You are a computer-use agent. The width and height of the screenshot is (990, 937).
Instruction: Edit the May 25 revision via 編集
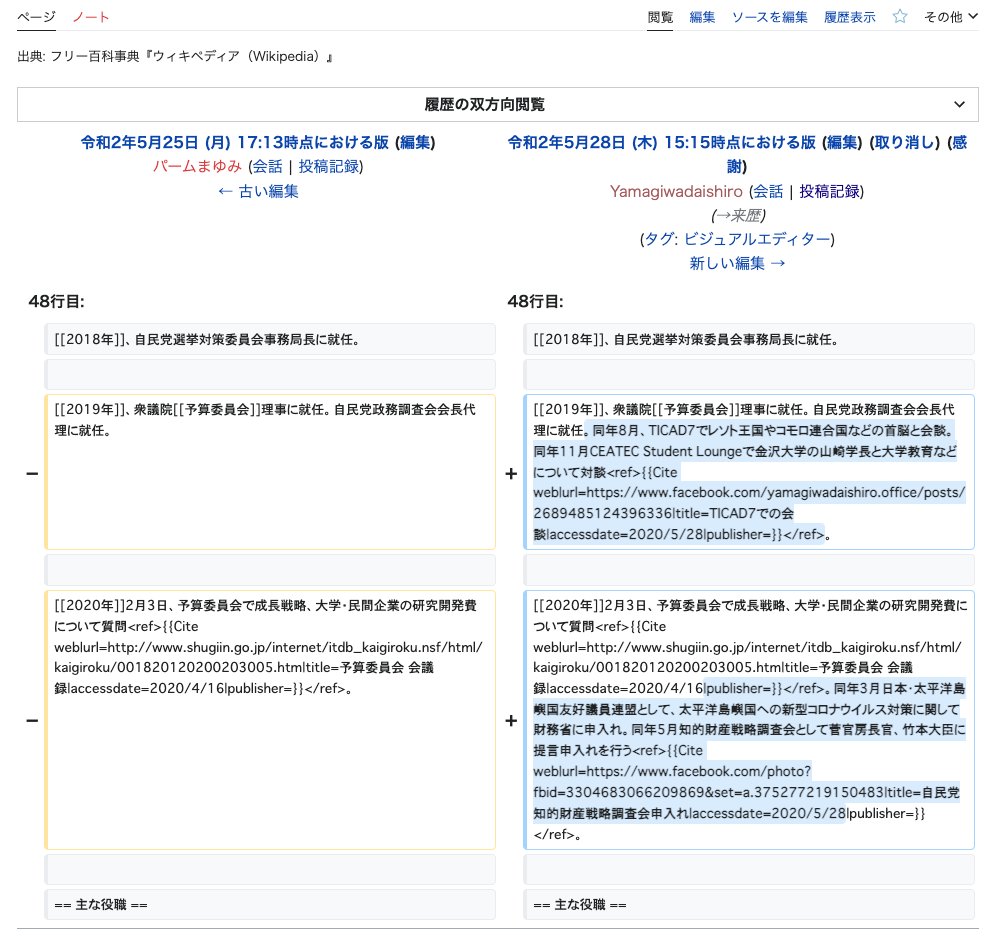point(415,143)
